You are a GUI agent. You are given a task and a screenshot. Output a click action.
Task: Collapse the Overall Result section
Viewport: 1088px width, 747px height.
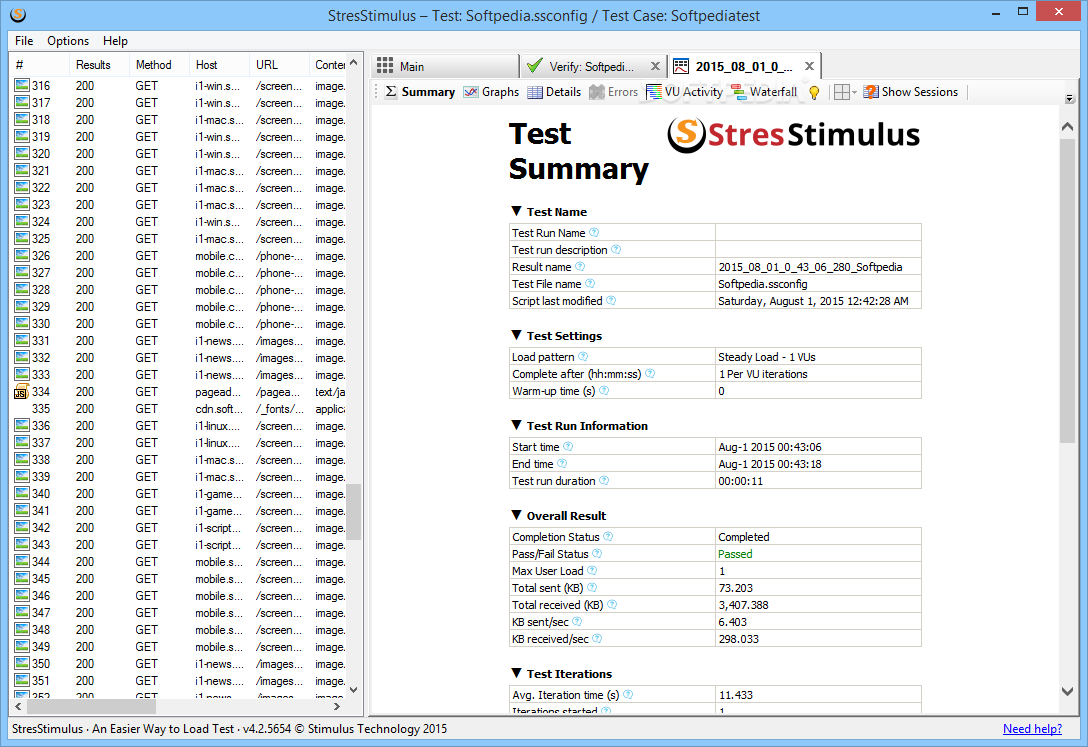tap(516, 515)
